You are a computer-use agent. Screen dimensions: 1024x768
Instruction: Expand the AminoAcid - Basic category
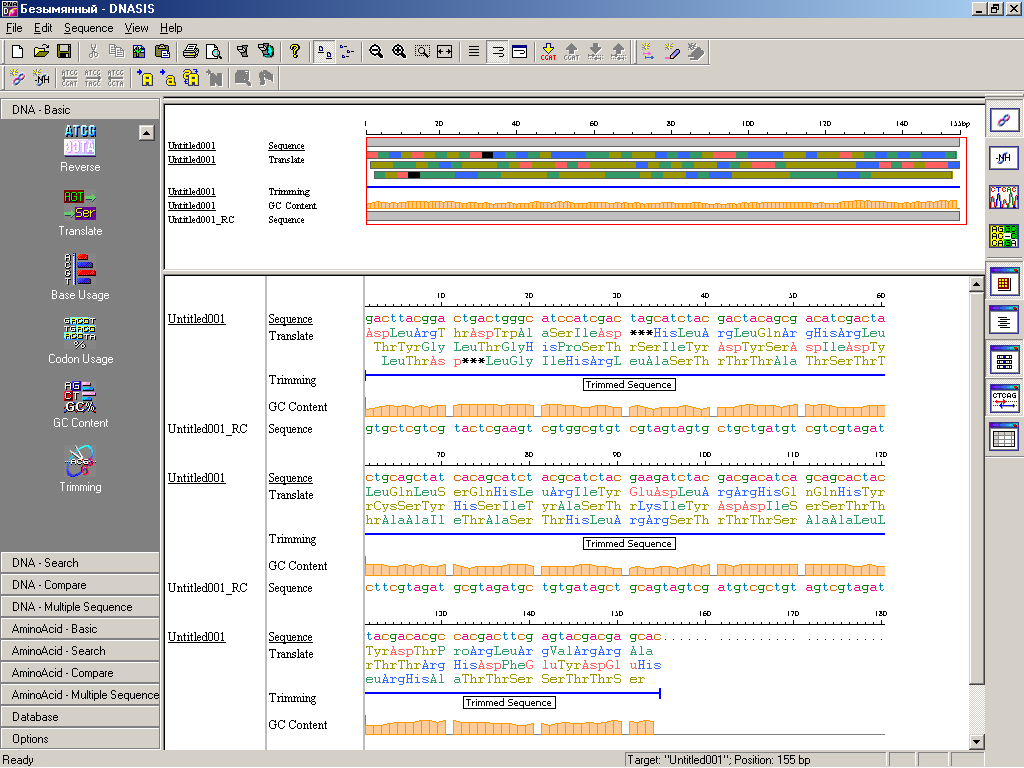80,629
